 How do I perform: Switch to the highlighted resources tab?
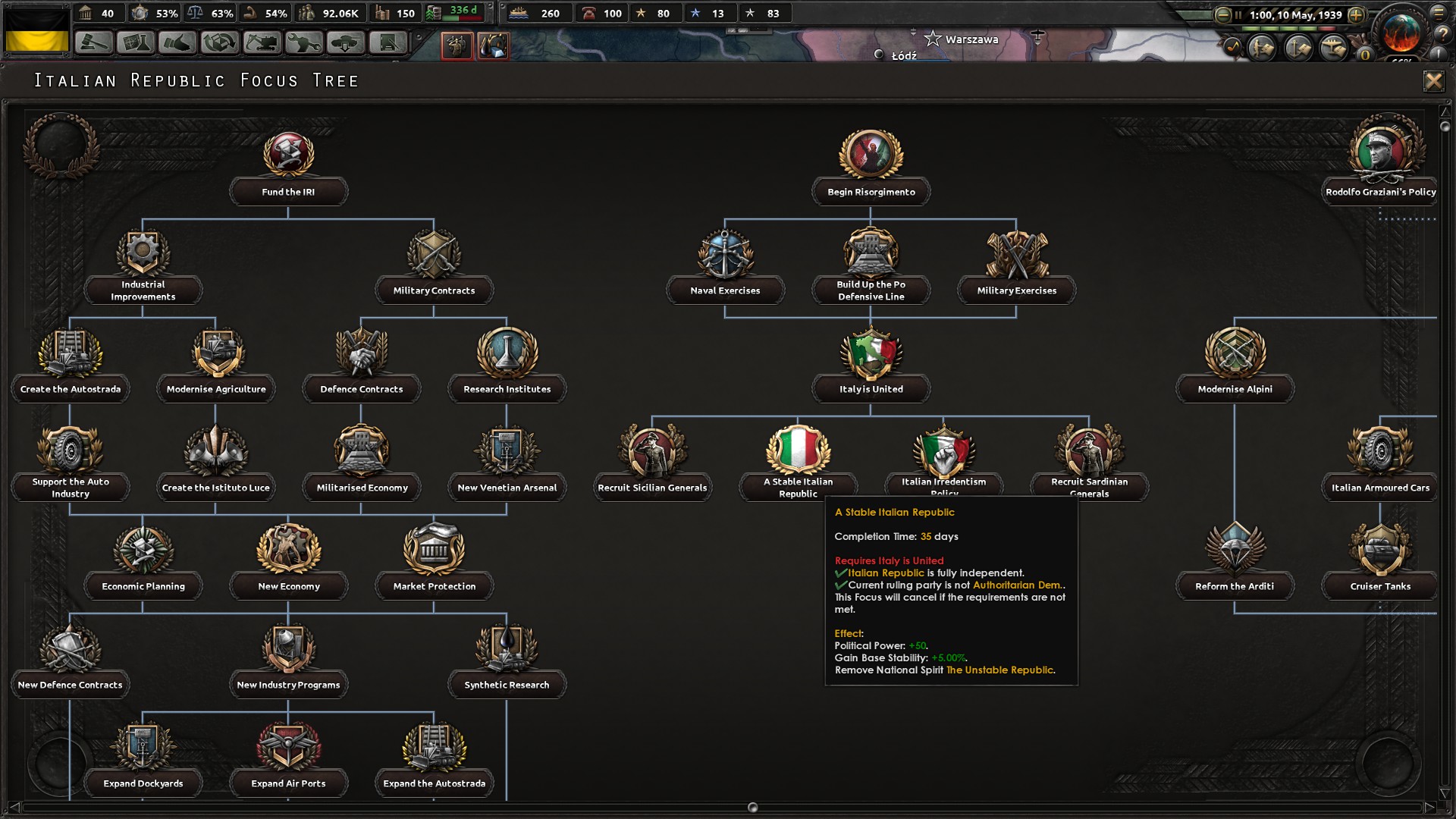tap(493, 45)
